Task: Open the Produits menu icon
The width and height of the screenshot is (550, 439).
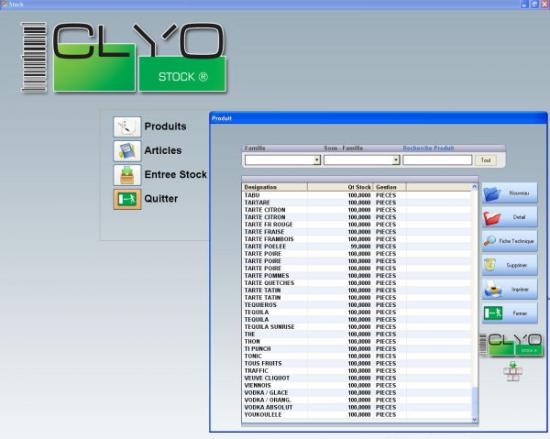Action: coord(127,127)
